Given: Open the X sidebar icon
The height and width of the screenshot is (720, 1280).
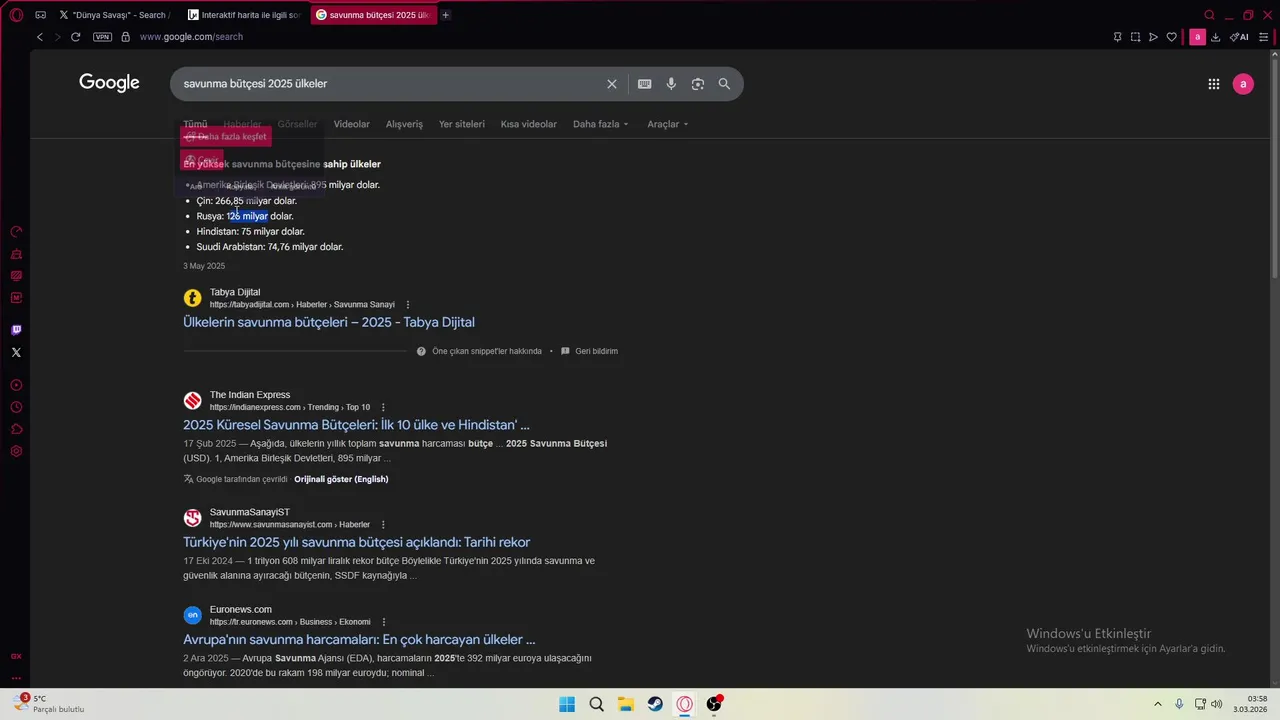Looking at the screenshot, I should pos(16,352).
